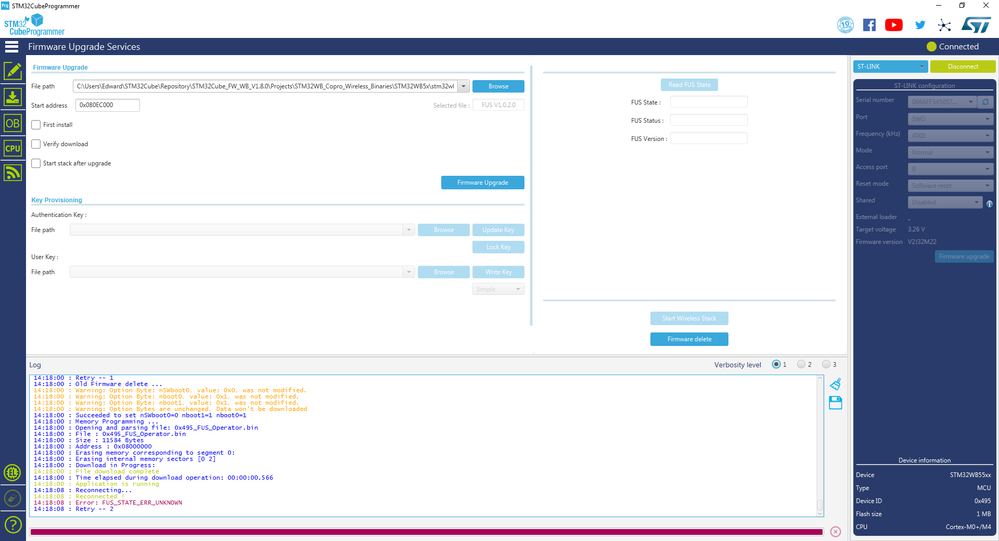
Task: Open the ST community network icon
Action: click(944, 25)
